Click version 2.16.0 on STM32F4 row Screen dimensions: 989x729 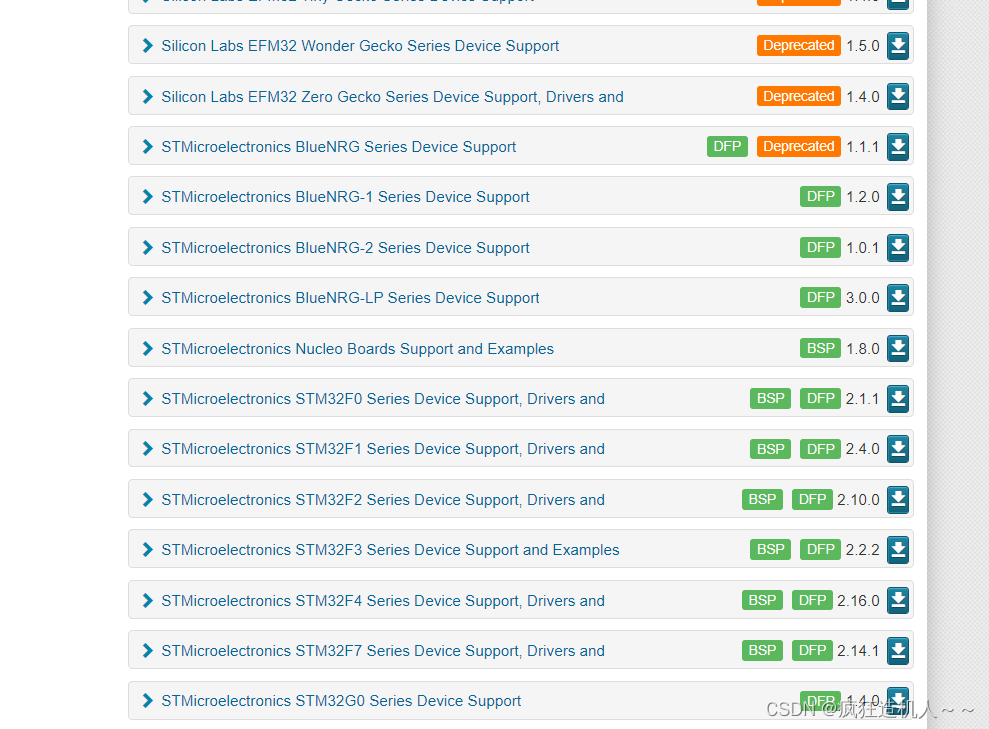[x=858, y=601]
